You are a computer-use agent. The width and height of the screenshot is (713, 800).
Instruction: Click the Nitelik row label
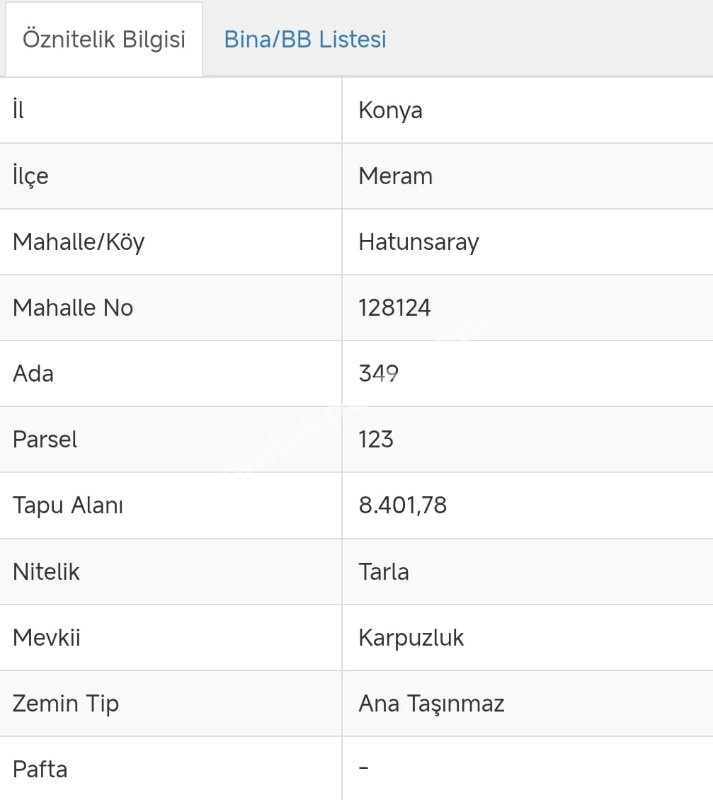(46, 572)
